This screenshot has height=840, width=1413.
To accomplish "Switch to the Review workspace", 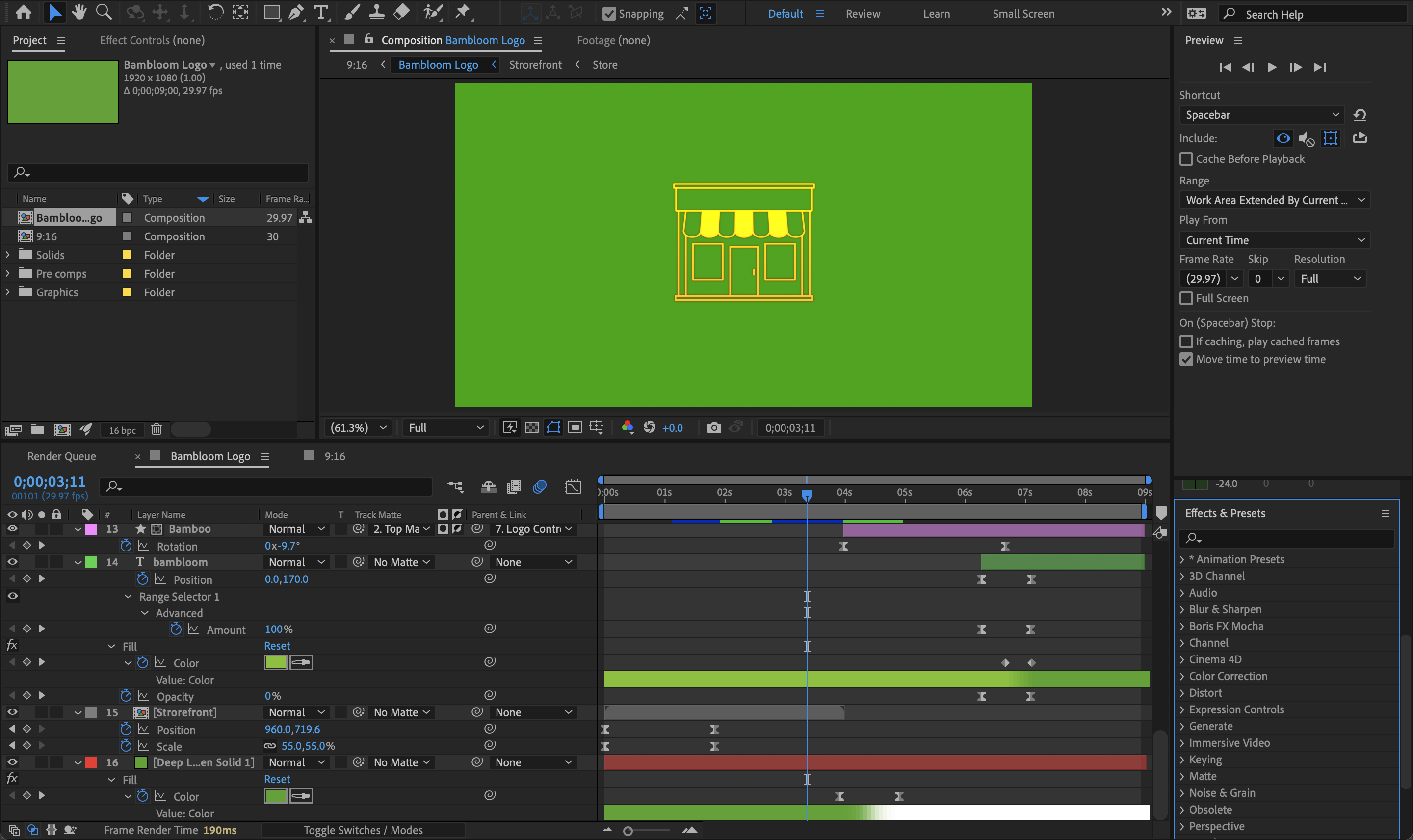I will [x=863, y=14].
